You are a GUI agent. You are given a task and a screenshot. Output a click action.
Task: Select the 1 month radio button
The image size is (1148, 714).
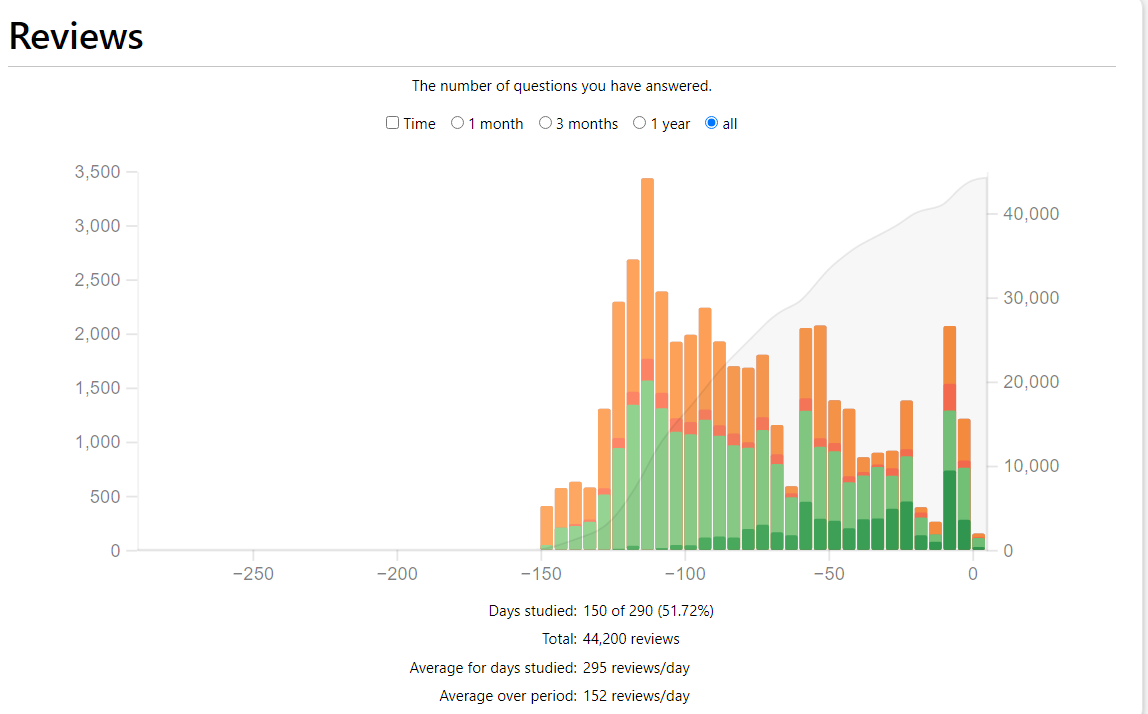coord(458,123)
